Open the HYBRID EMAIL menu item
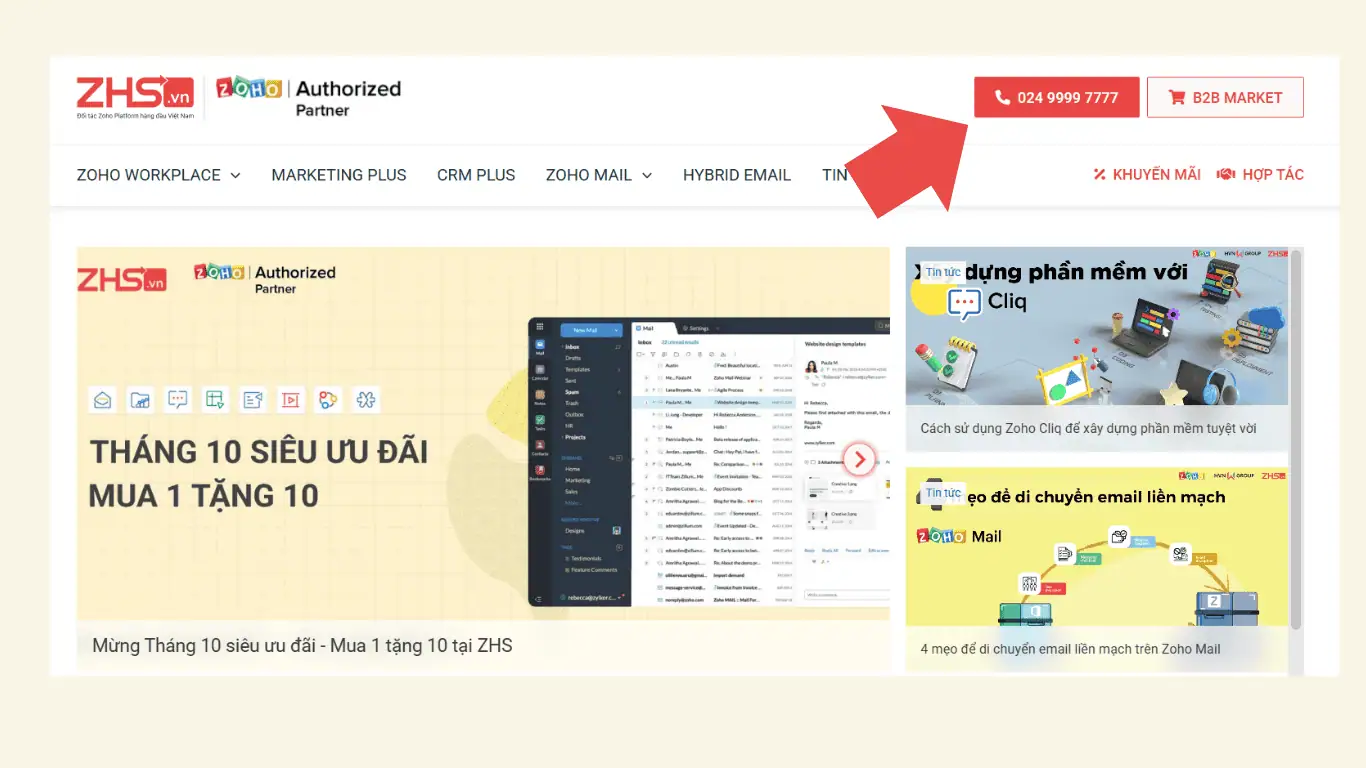 (737, 175)
